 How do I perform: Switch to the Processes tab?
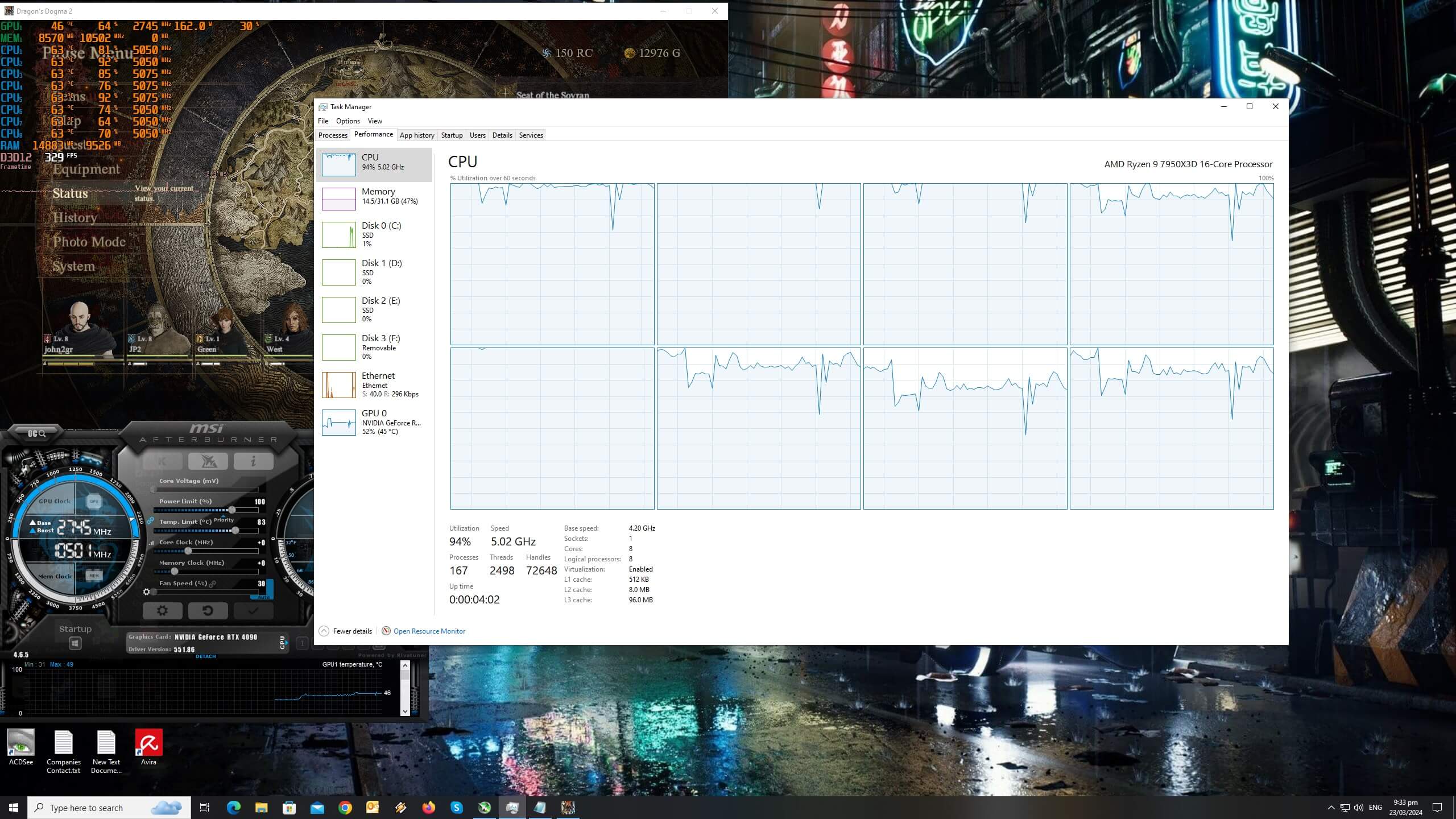pos(333,135)
